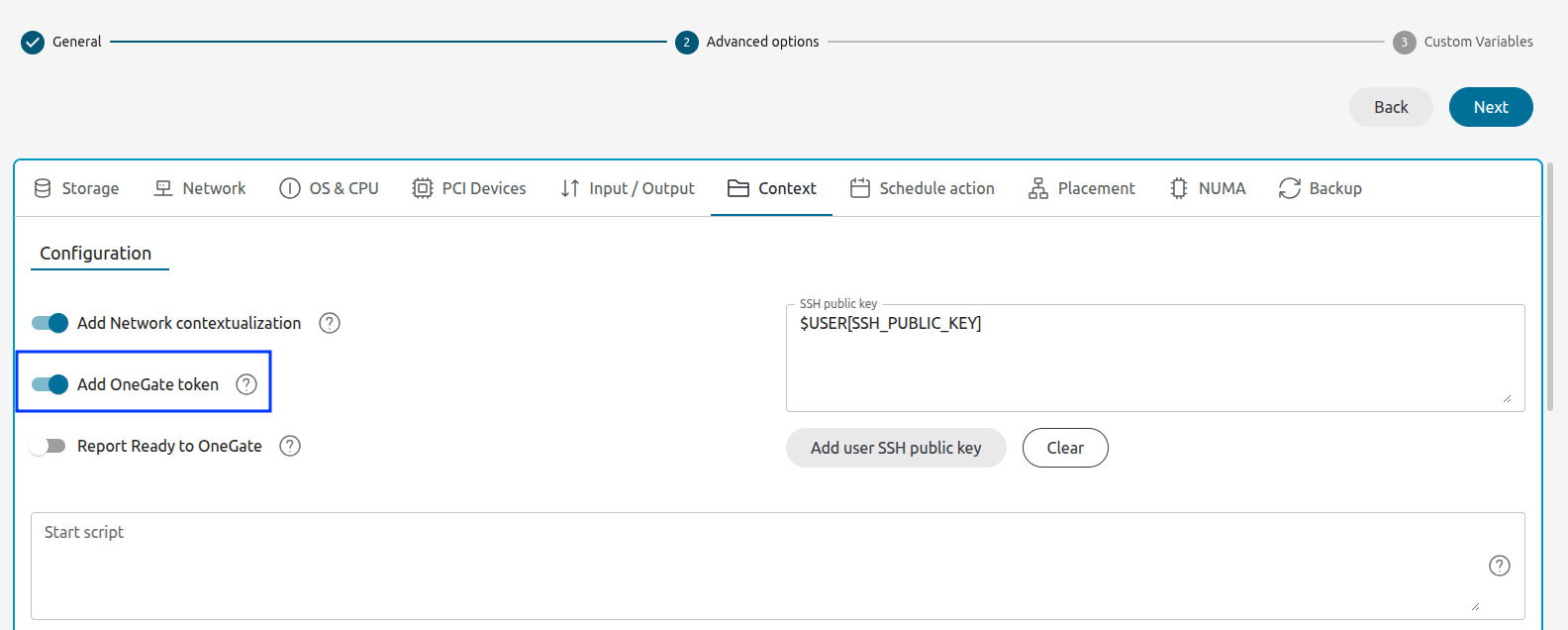Screen dimensions: 1568x630
Task: Enable Report Ready to OneGate toggle
Action: coord(48,446)
